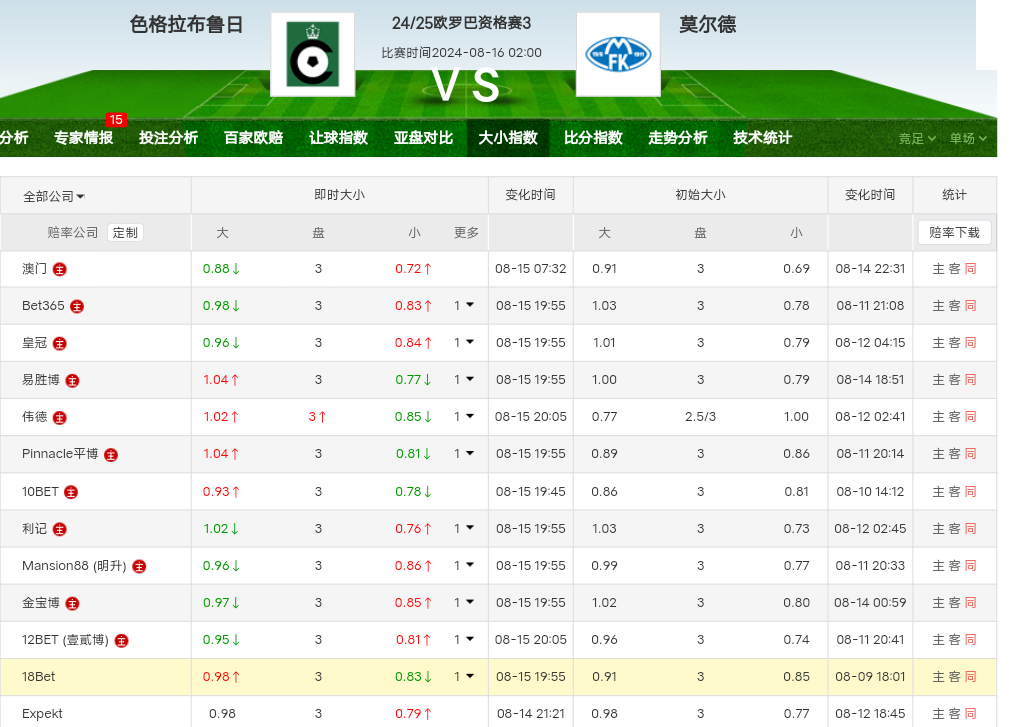Open the 竞足 dropdown in navigation bar
This screenshot has height=727, width=1015.
pos(917,138)
